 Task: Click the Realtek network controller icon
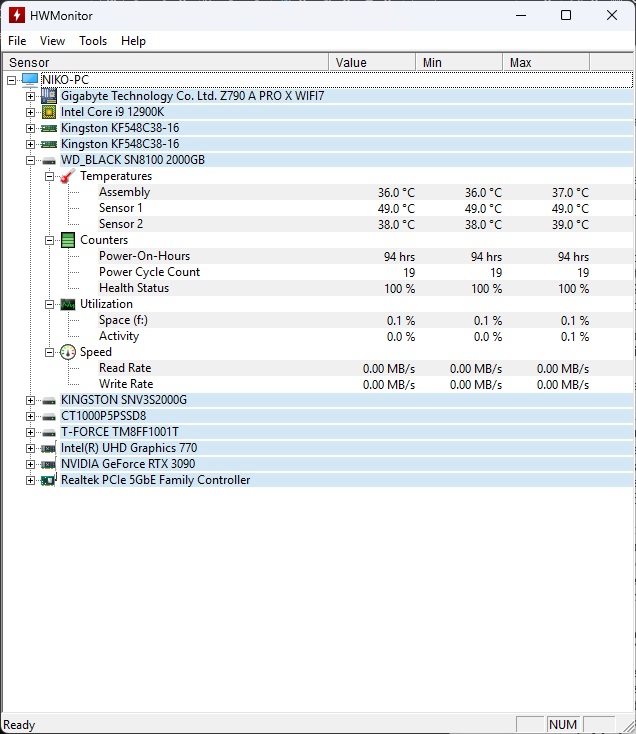49,480
